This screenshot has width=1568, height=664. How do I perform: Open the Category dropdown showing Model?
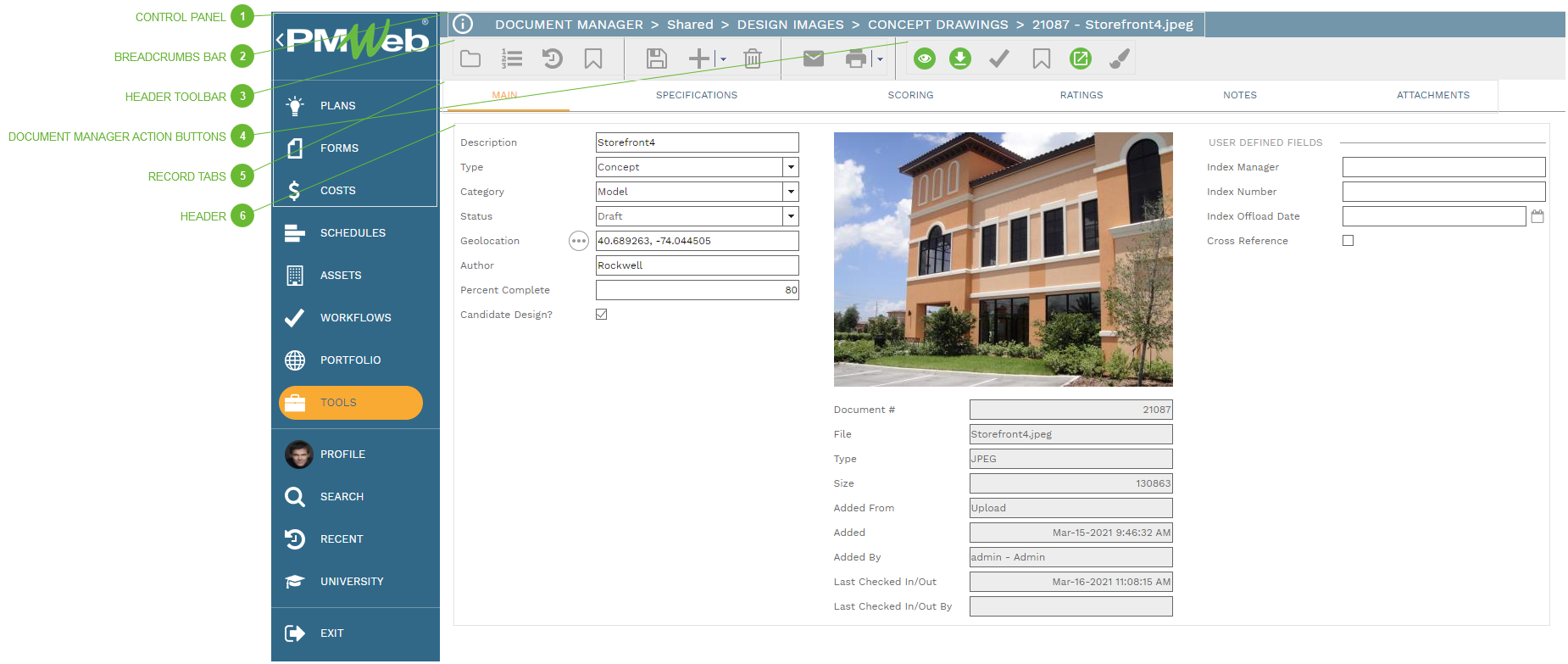790,193
